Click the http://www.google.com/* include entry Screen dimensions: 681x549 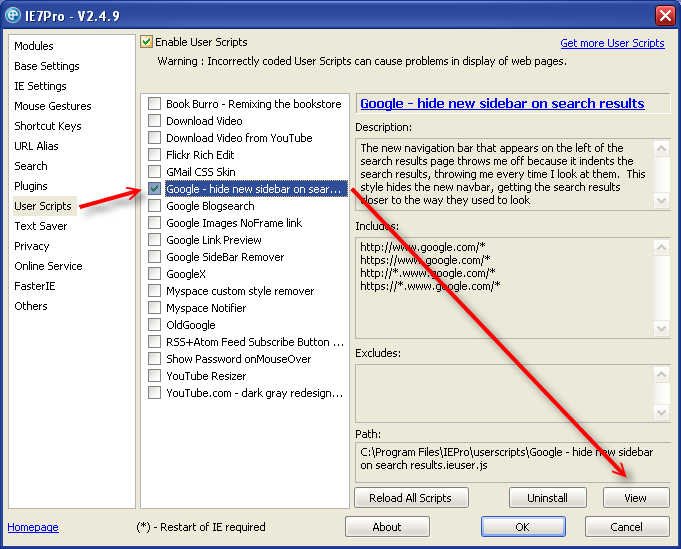point(423,247)
